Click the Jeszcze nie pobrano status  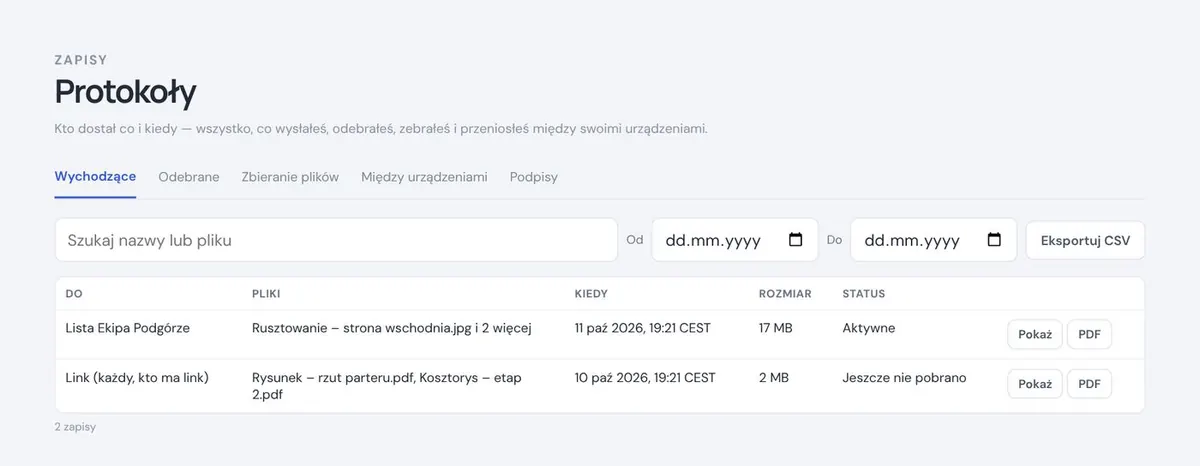point(904,377)
